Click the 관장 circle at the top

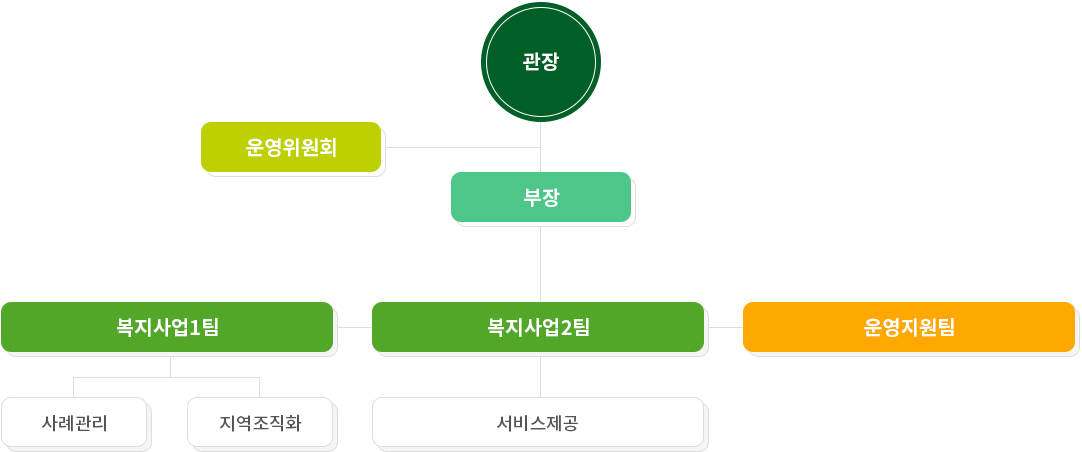coord(540,62)
